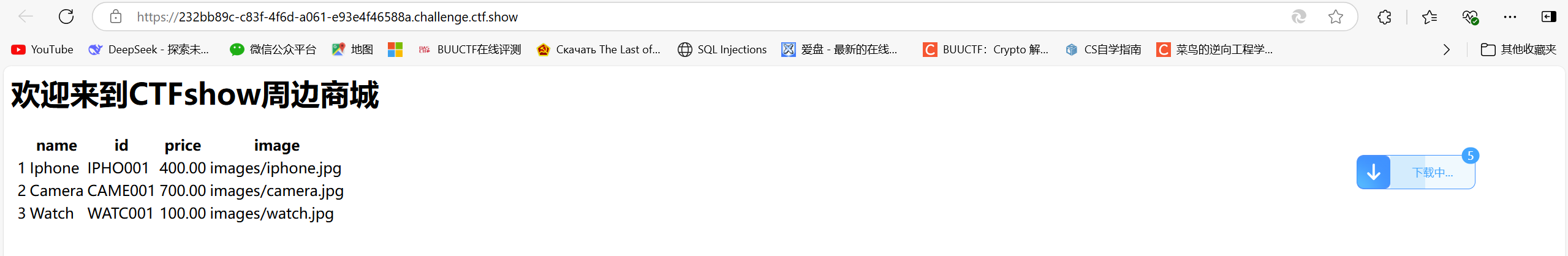The image size is (1568, 256).
Task: View site info via the lock icon
Action: click(116, 17)
